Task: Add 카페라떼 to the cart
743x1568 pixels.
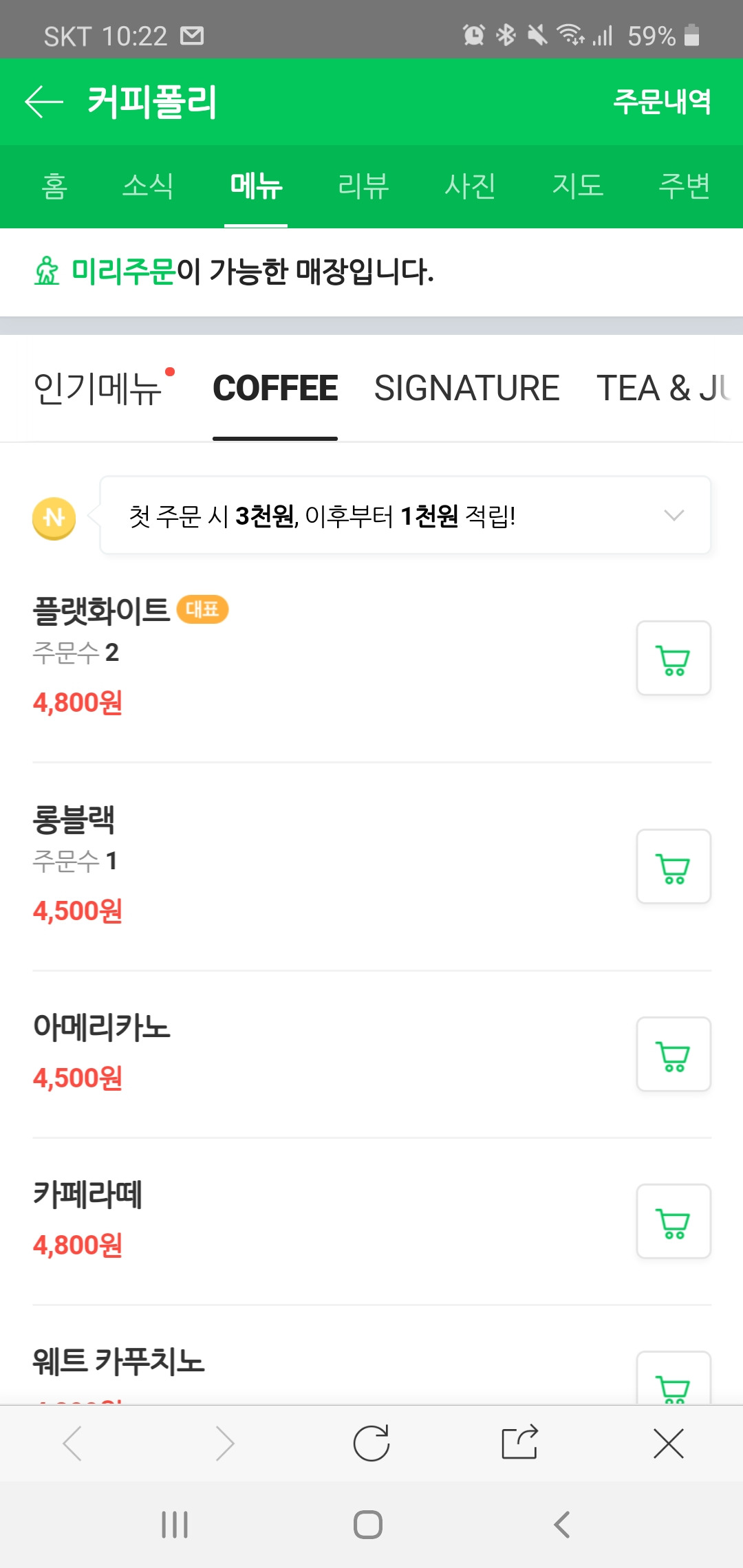Action: pos(674,1221)
